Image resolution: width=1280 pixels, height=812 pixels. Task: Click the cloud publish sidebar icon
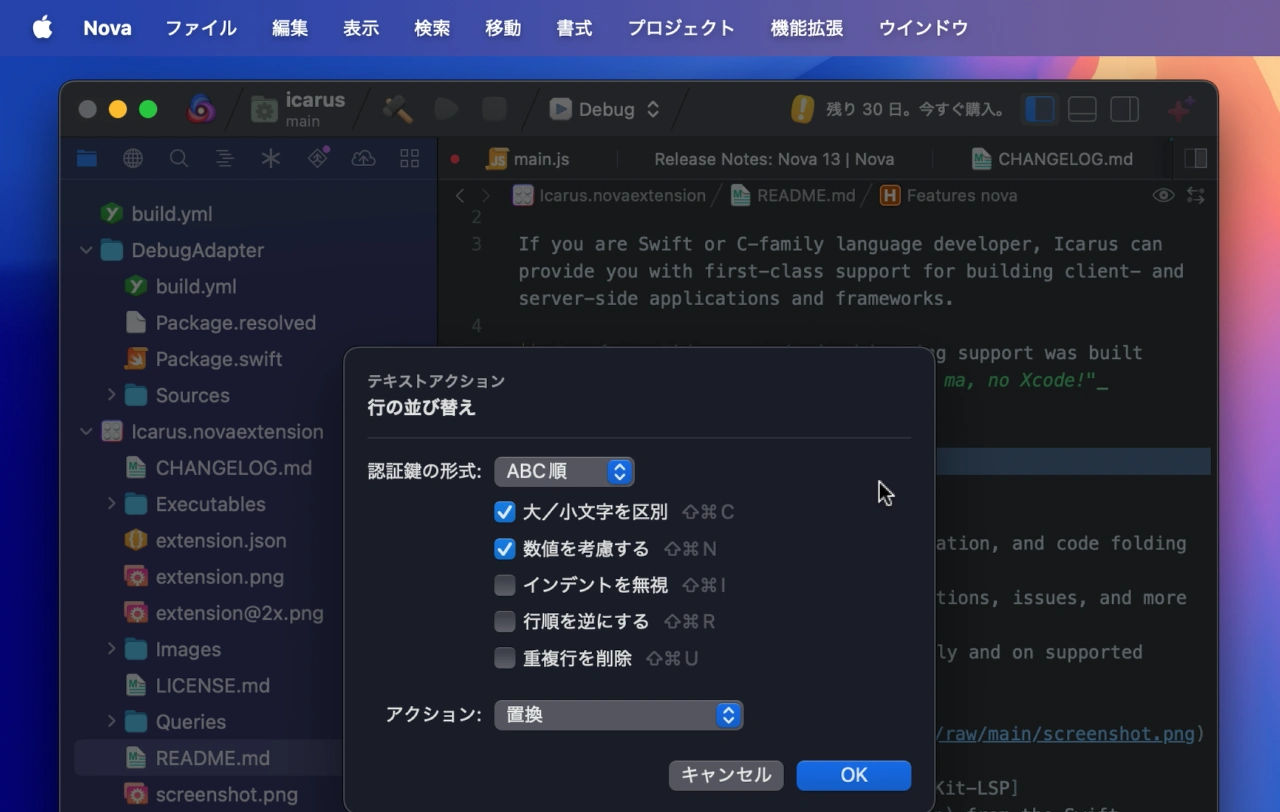[363, 157]
